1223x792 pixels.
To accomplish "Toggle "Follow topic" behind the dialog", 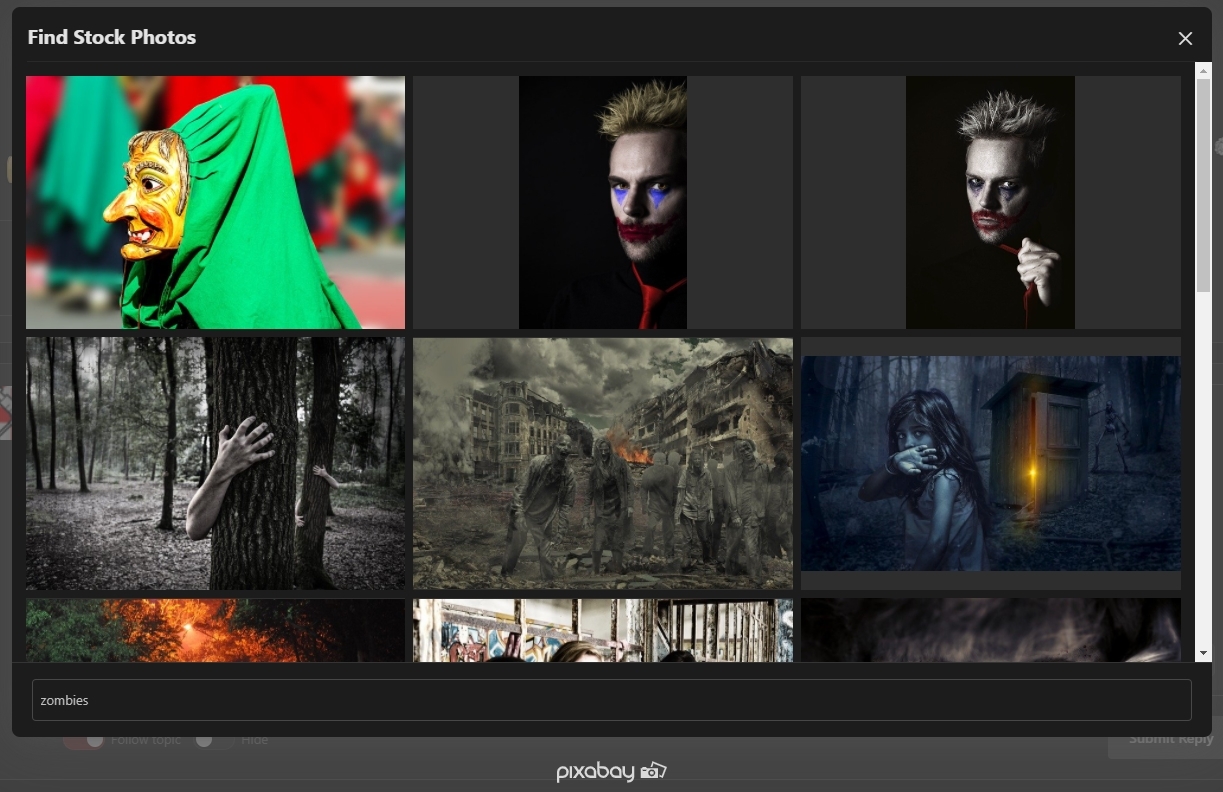I will [x=84, y=740].
